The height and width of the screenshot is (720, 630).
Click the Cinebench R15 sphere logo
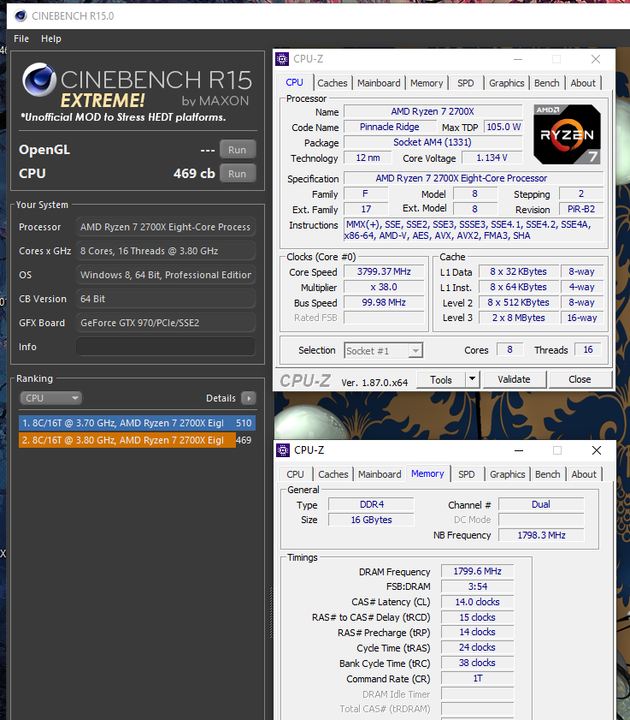coord(39,79)
